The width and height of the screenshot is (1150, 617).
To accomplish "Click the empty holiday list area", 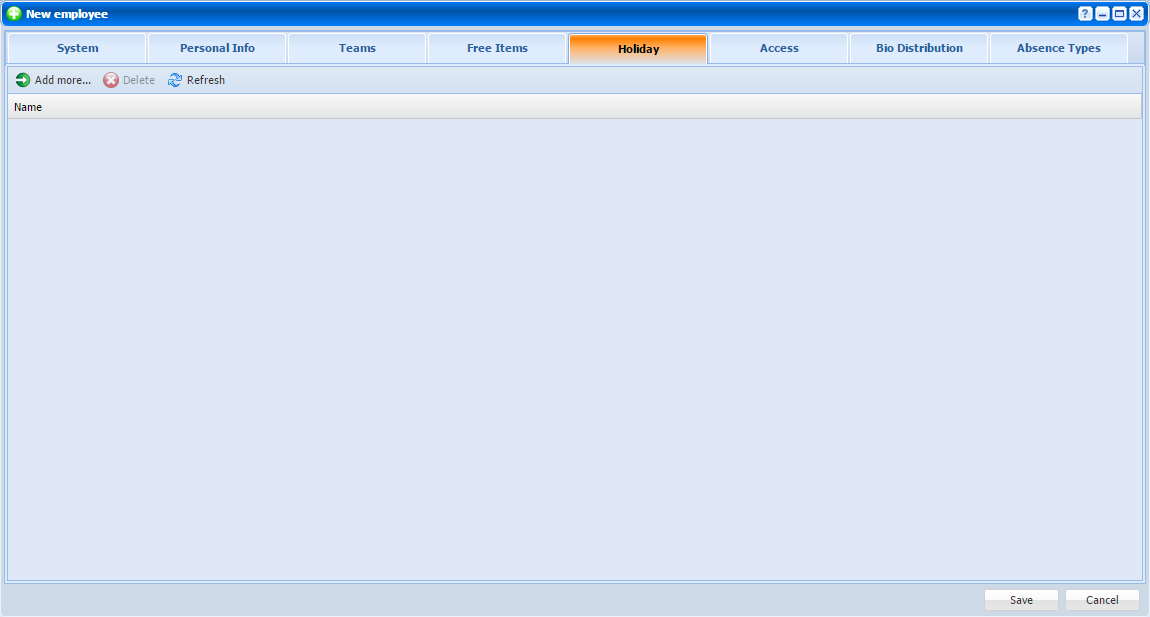I will [574, 348].
